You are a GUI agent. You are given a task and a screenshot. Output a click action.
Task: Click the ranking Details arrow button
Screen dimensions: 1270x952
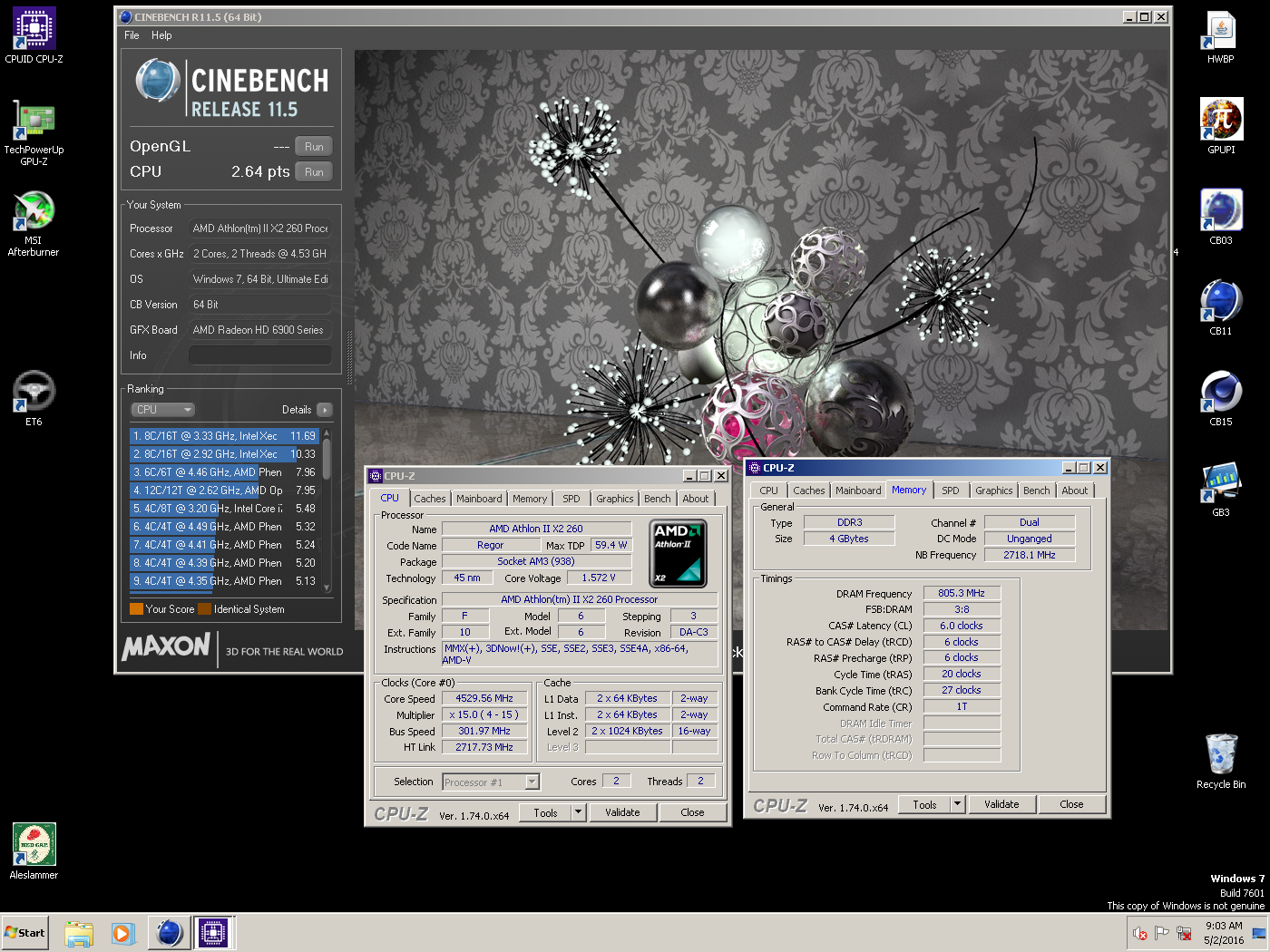pyautogui.click(x=325, y=410)
